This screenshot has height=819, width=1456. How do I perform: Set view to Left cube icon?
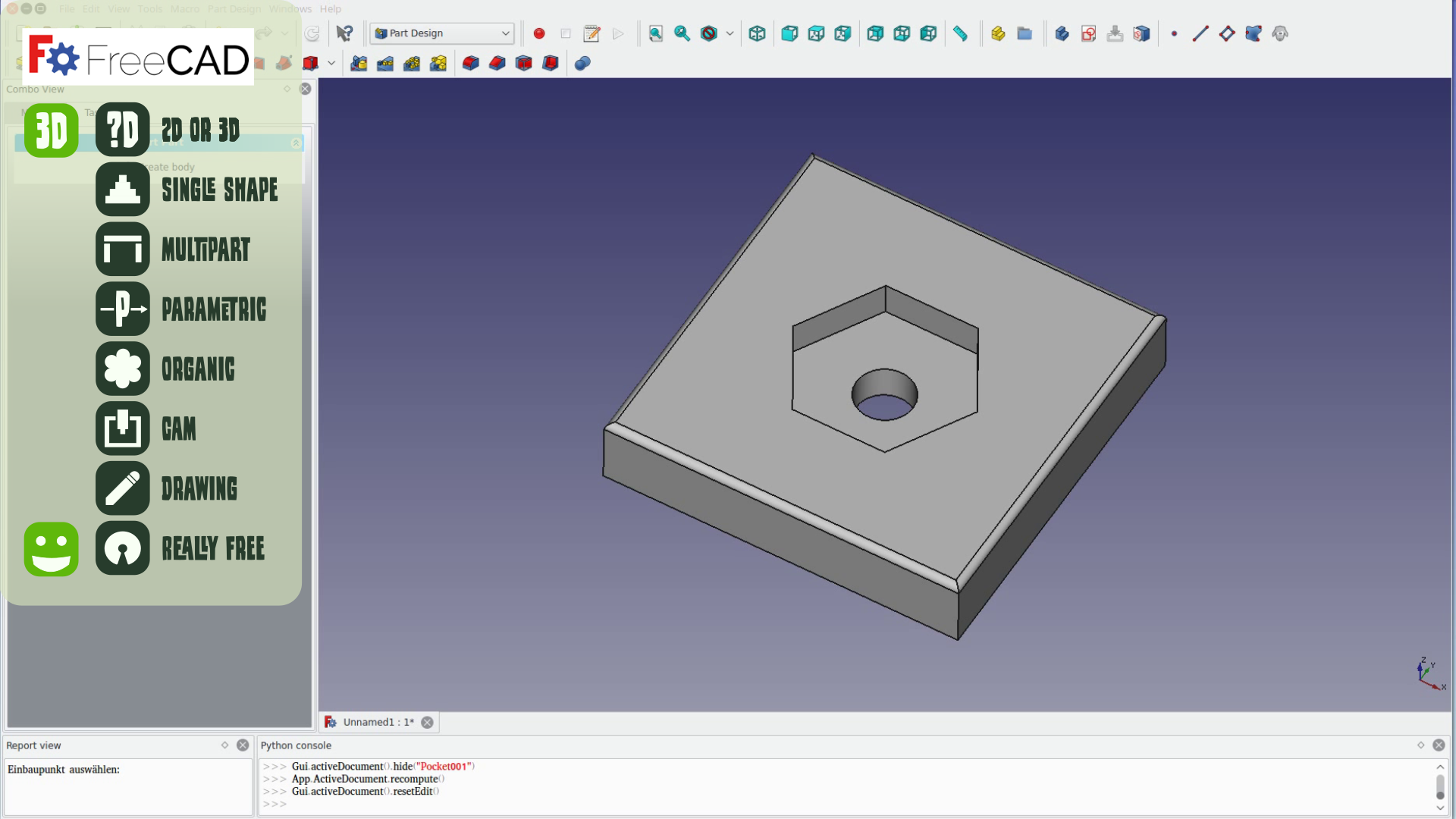click(x=928, y=33)
